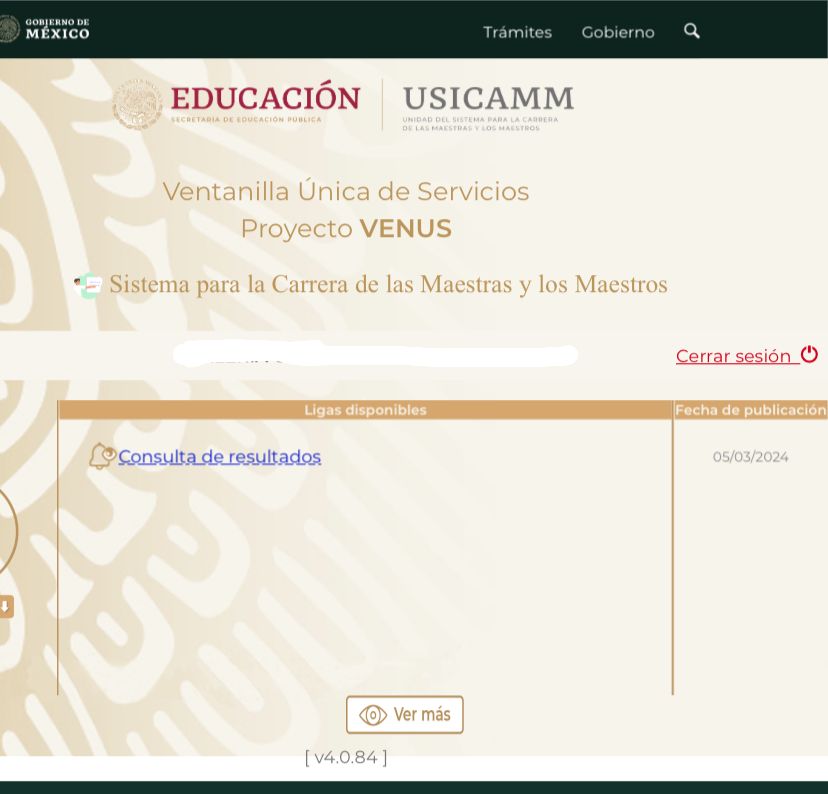
Task: Click the Ligas disponibles column header
Action: [x=365, y=410]
